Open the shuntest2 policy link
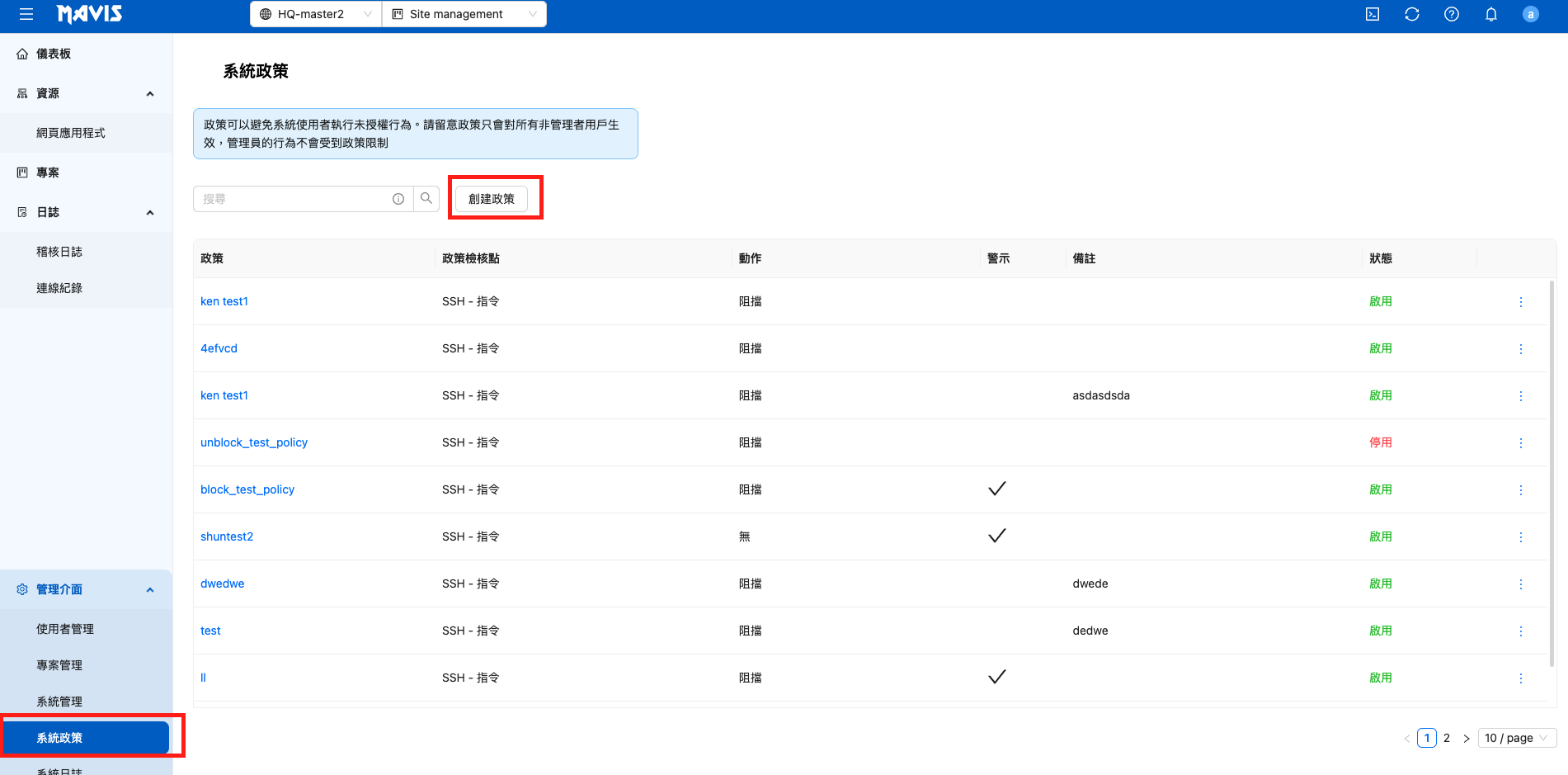 pos(227,536)
